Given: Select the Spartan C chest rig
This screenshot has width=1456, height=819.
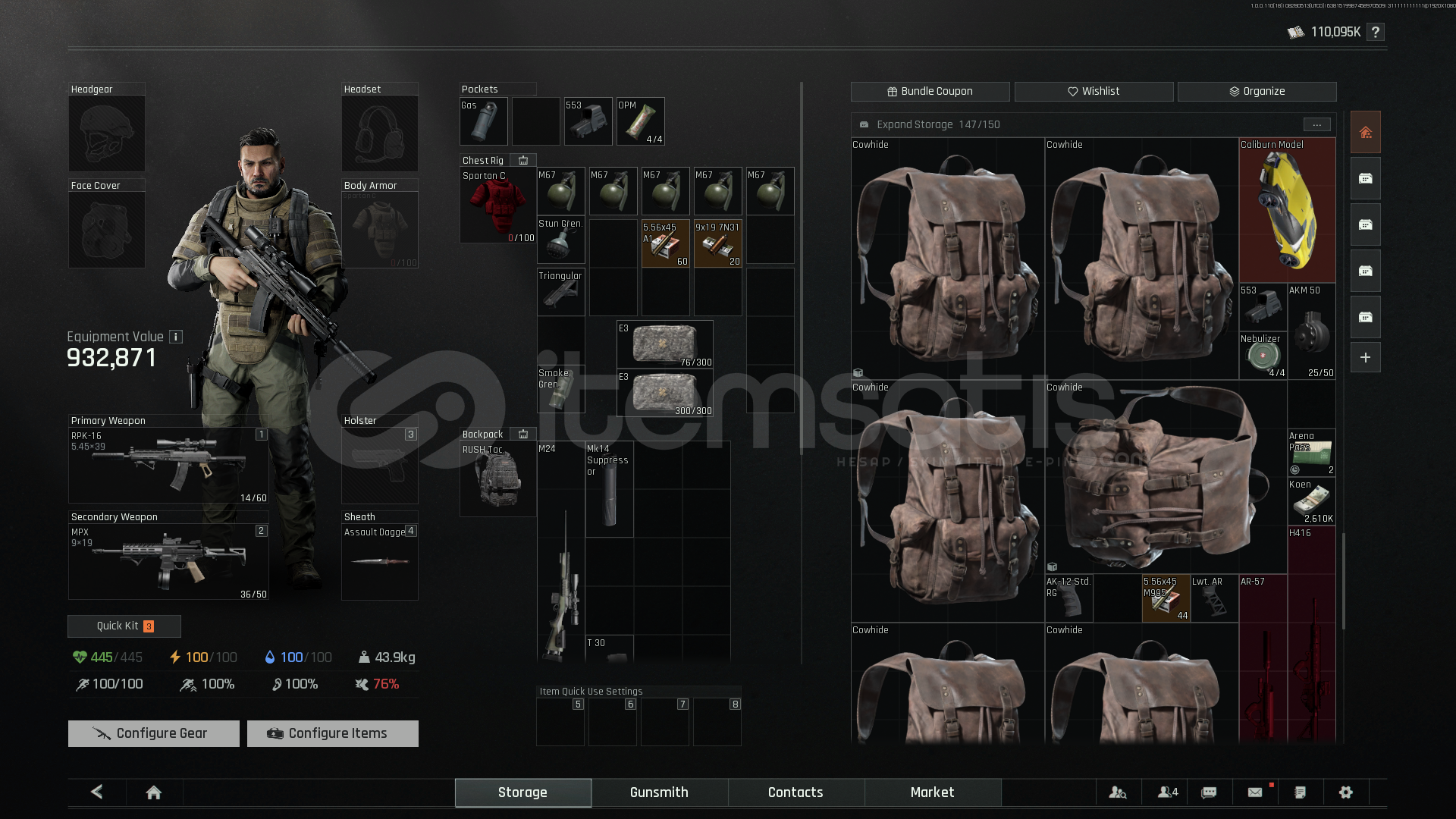Looking at the screenshot, I should point(497,206).
